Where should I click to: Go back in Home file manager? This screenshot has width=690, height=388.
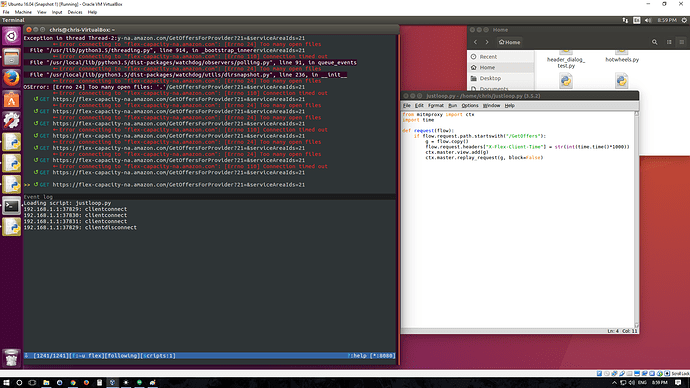tap(475, 42)
